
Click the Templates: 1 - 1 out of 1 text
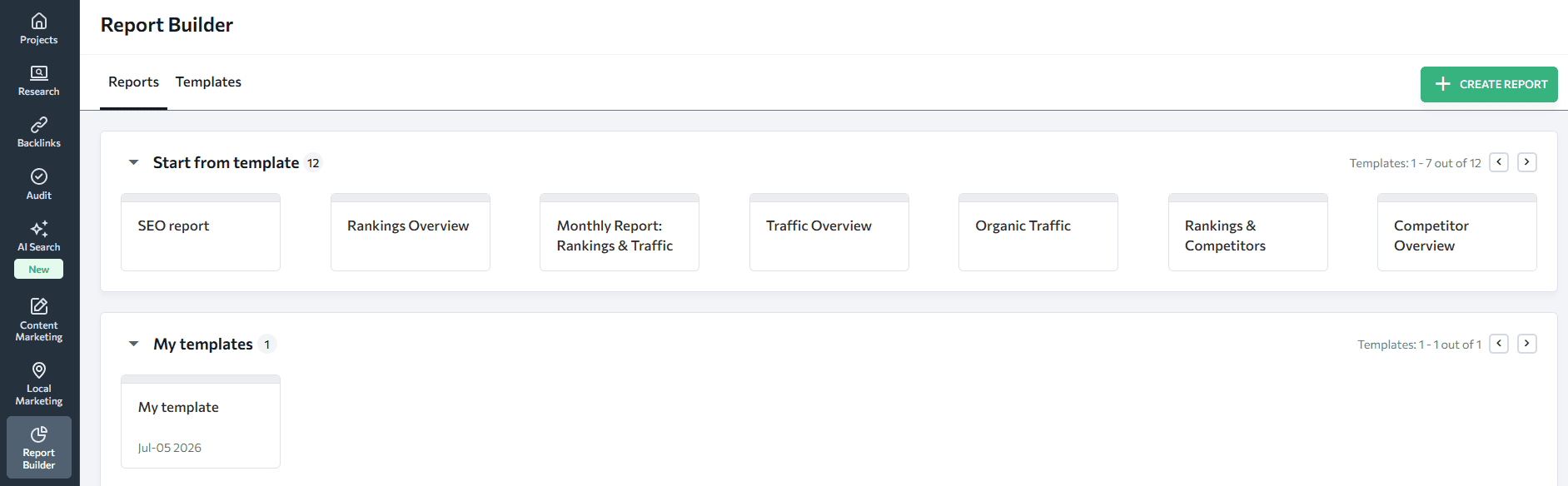[1419, 345]
